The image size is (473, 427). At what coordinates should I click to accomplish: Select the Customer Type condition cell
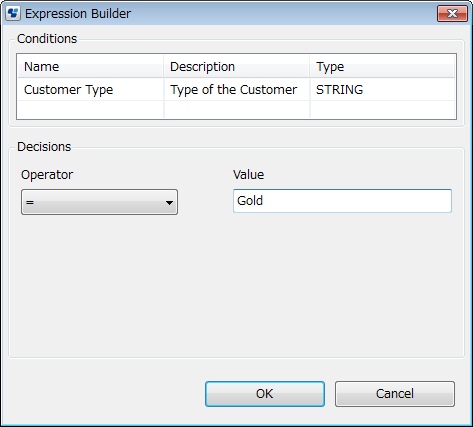(x=90, y=89)
